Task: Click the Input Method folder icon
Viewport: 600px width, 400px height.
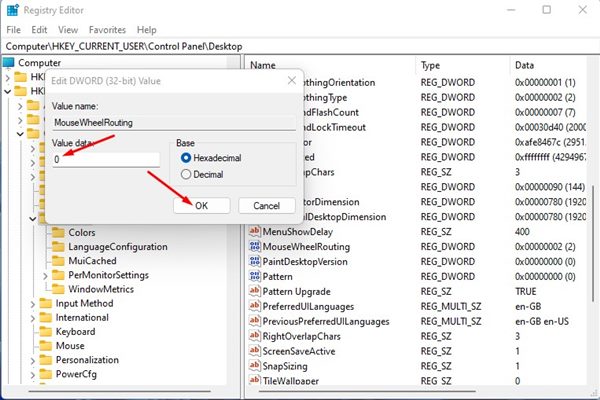Action: point(46,303)
